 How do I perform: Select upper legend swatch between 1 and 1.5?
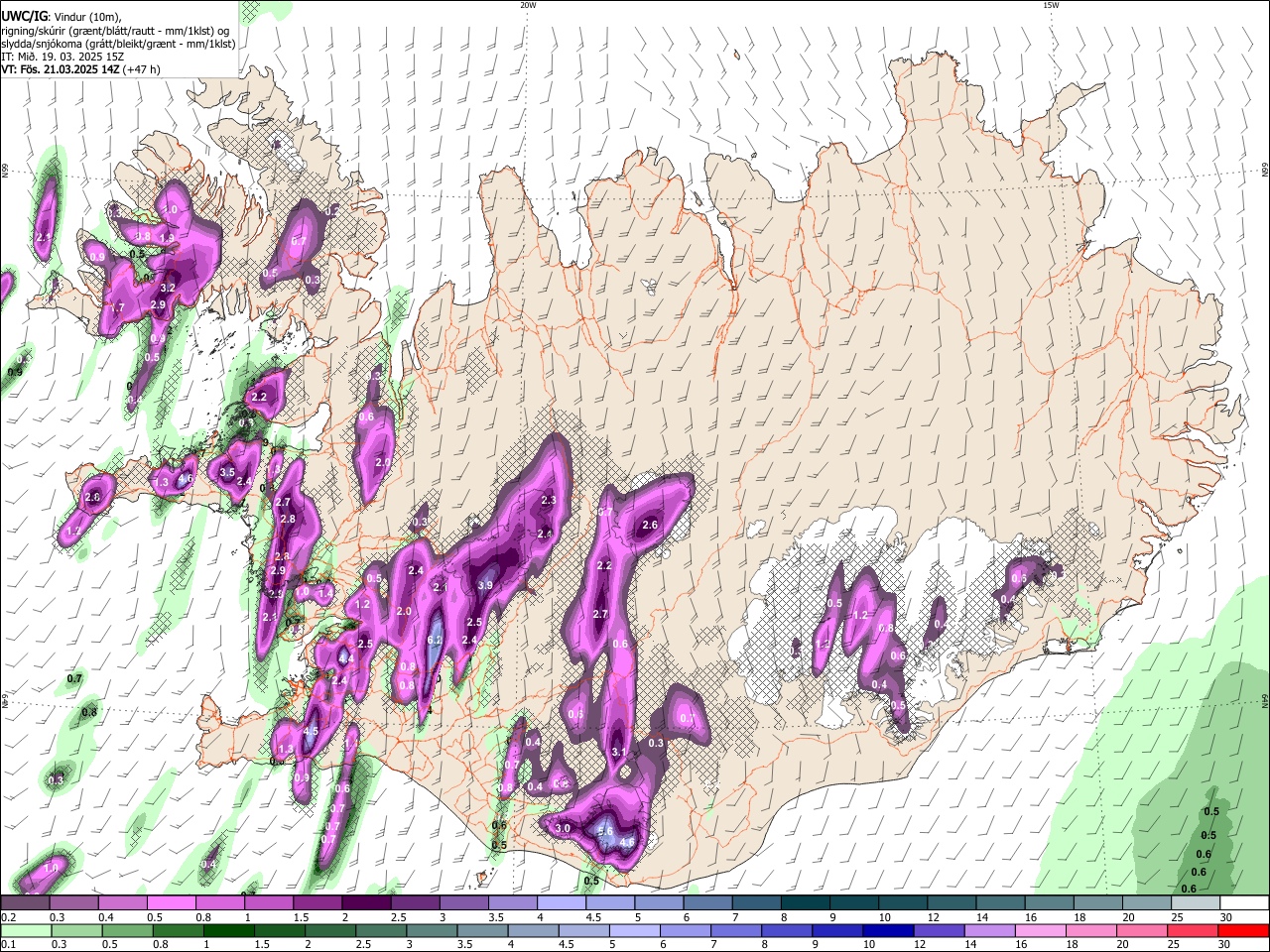pos(269,903)
